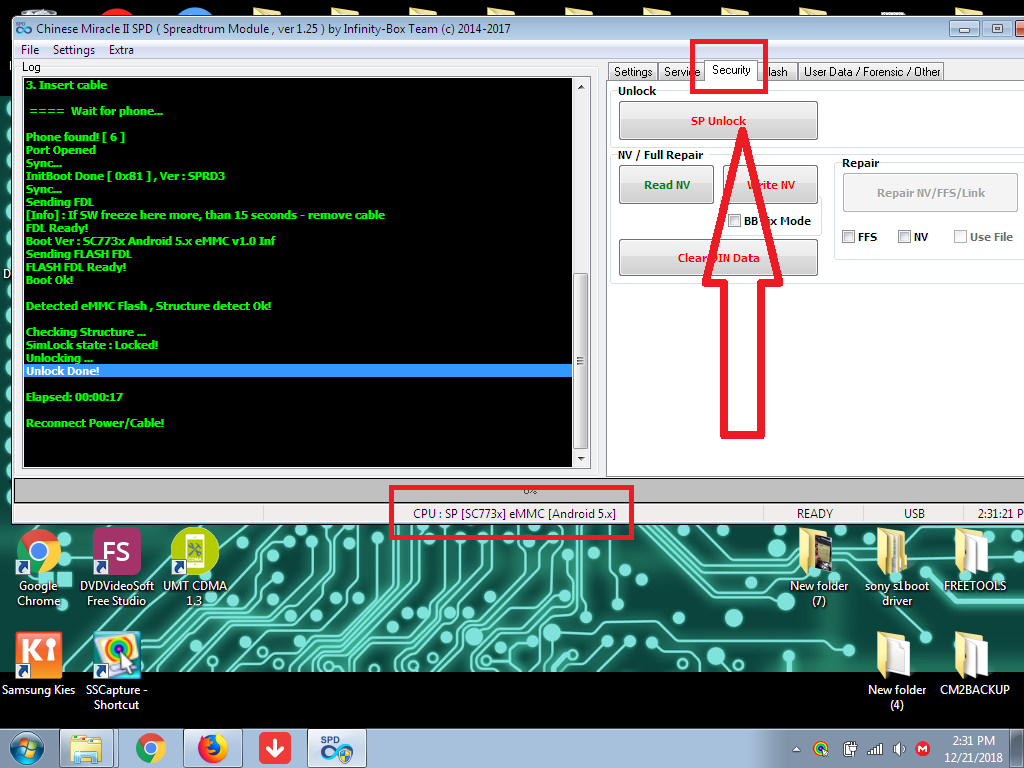Viewport: 1024px width, 768px height.
Task: Toggle the BB Fix Mode checkbox
Action: point(734,221)
